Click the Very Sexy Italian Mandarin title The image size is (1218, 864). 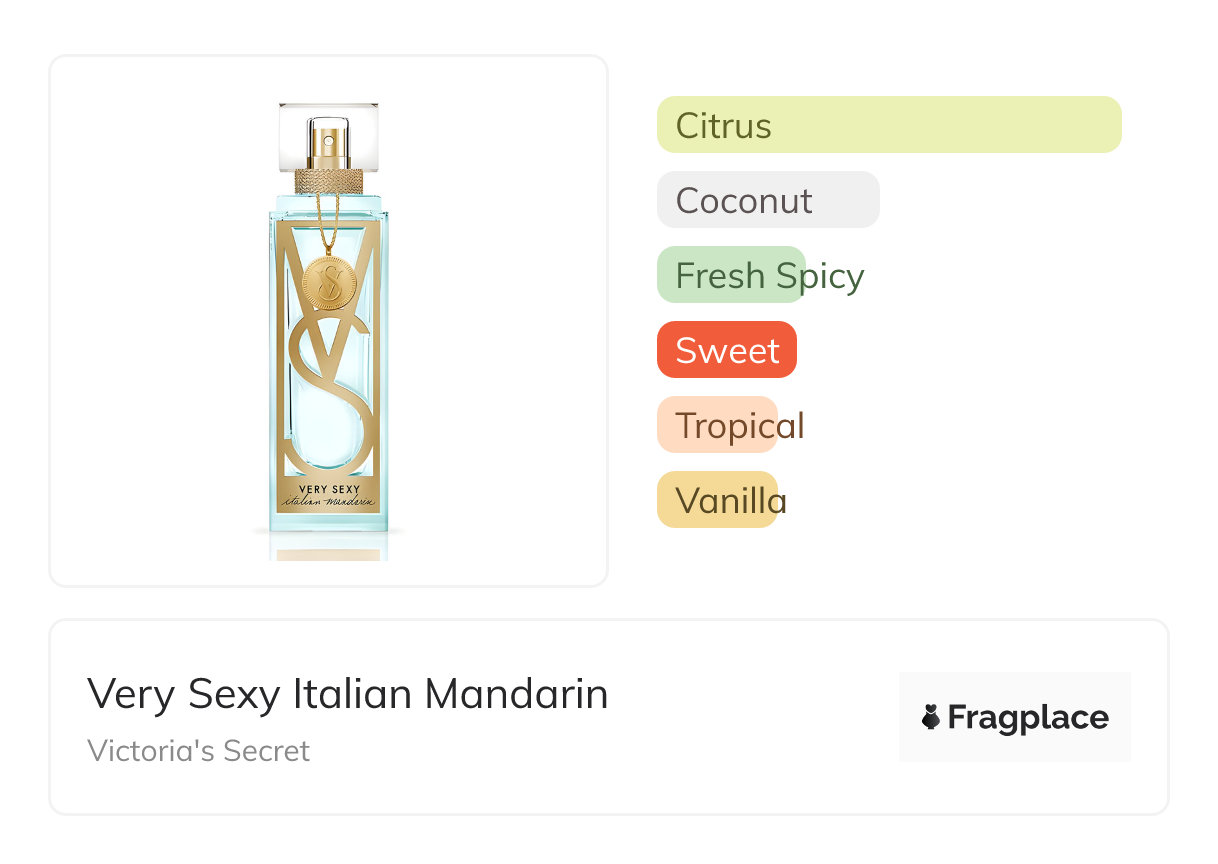pos(347,694)
